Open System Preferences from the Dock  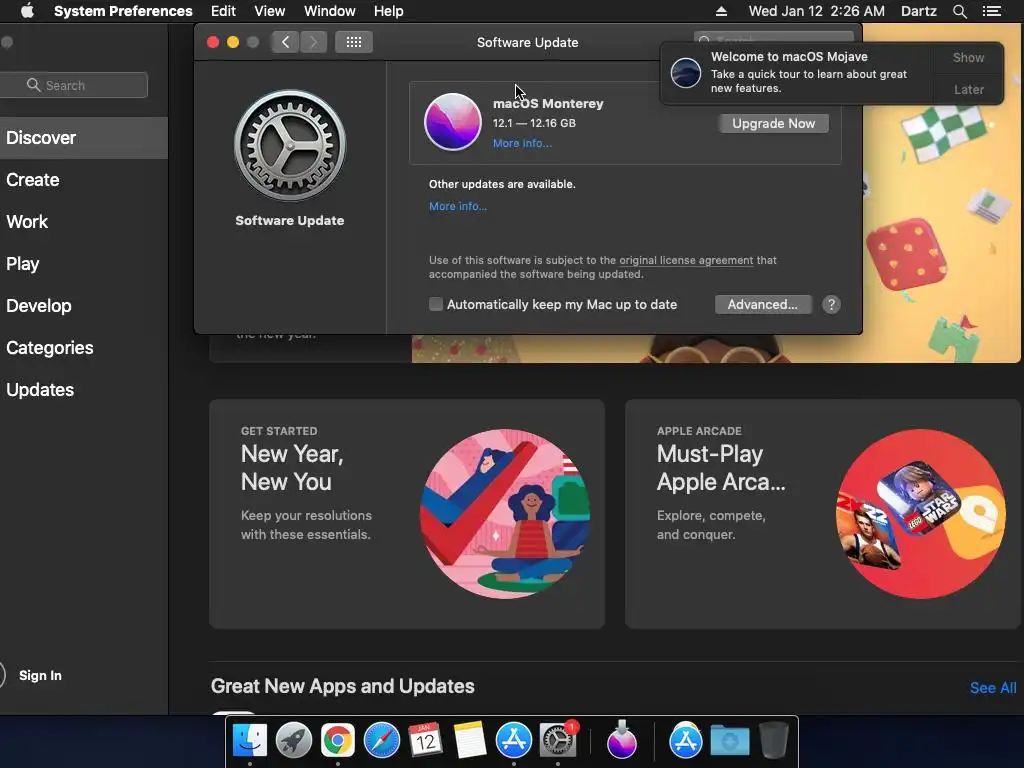pos(558,741)
